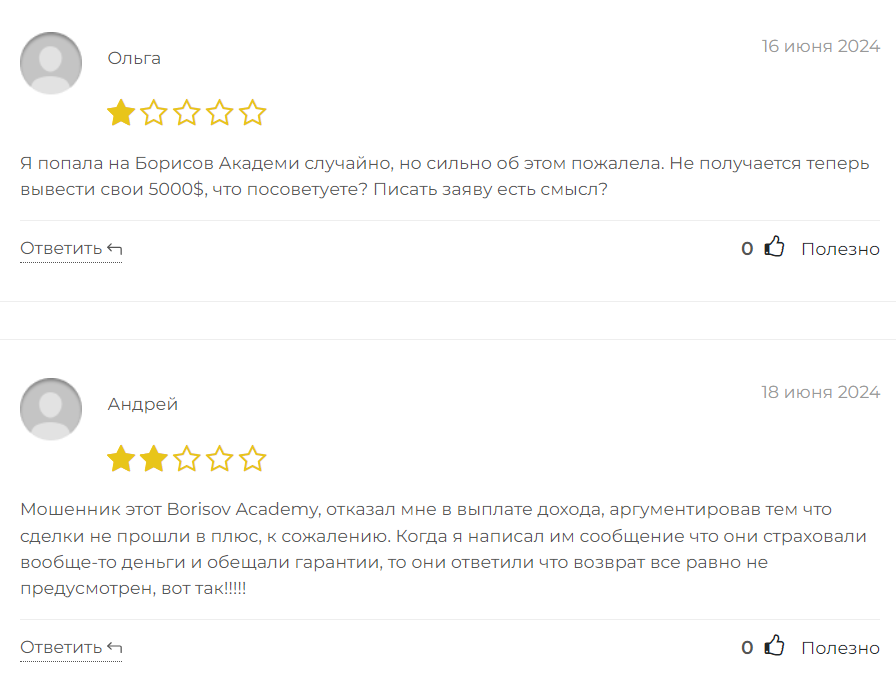Set Olga's star rating to three stars
The image size is (896, 688).
[x=188, y=113]
